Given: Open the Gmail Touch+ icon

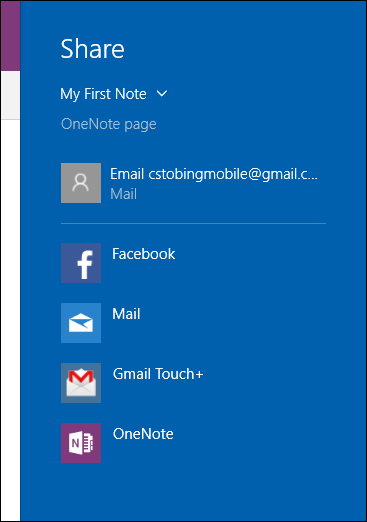Looking at the screenshot, I should [81, 383].
